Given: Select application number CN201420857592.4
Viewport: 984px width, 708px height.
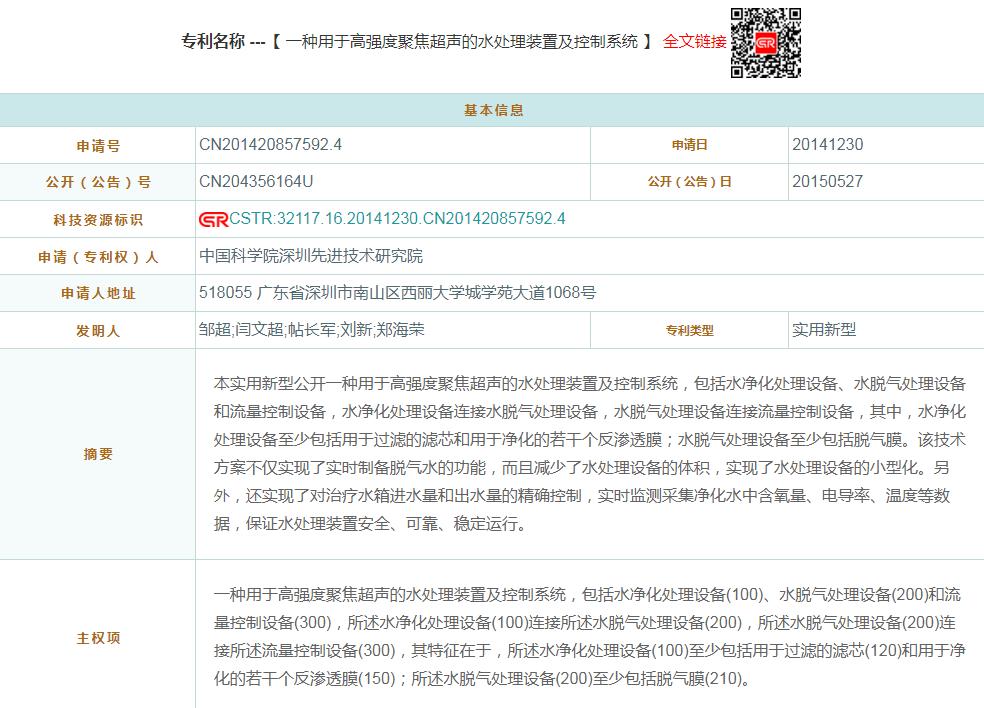Looking at the screenshot, I should [x=270, y=145].
